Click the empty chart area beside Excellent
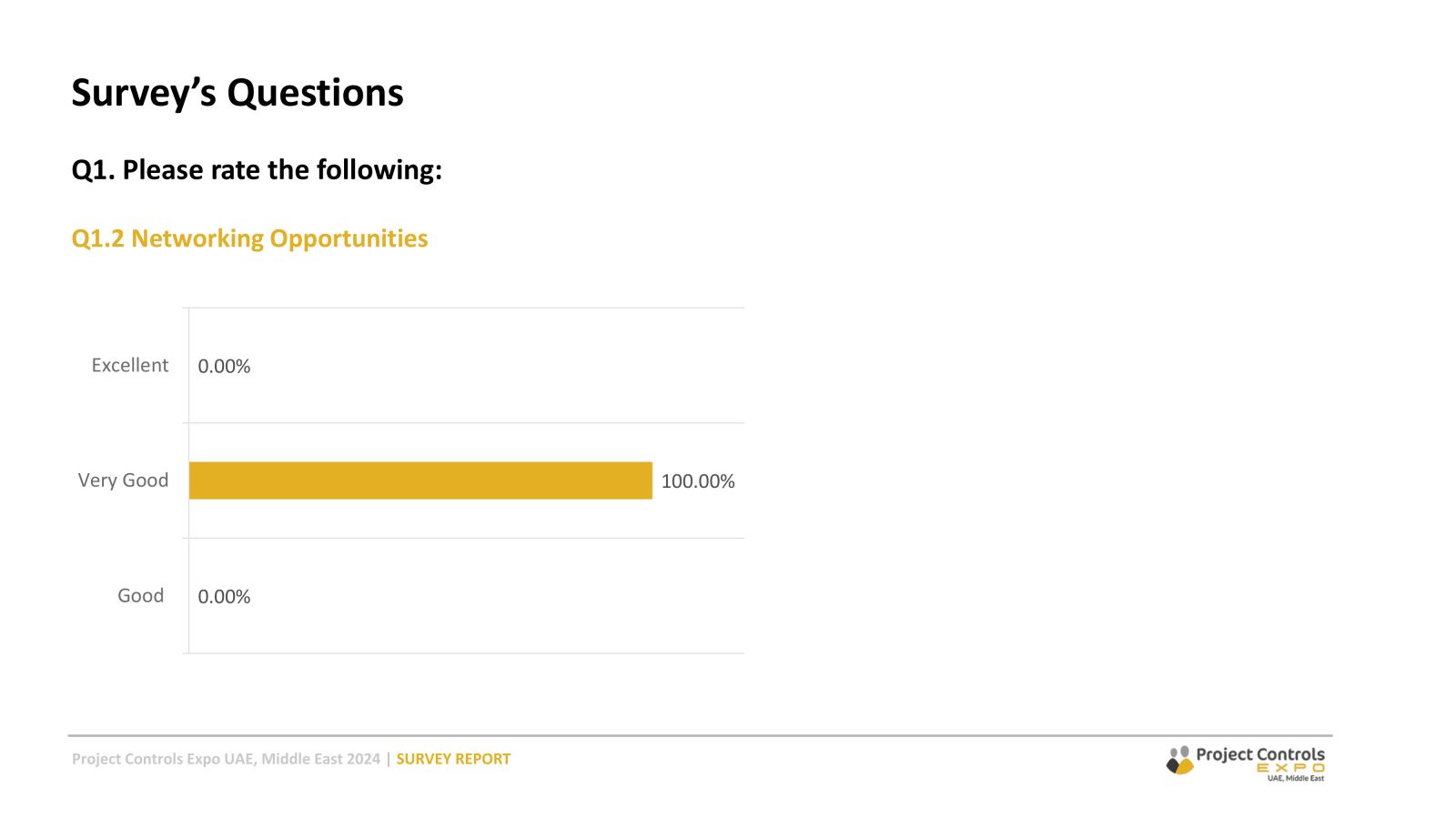 click(497, 366)
